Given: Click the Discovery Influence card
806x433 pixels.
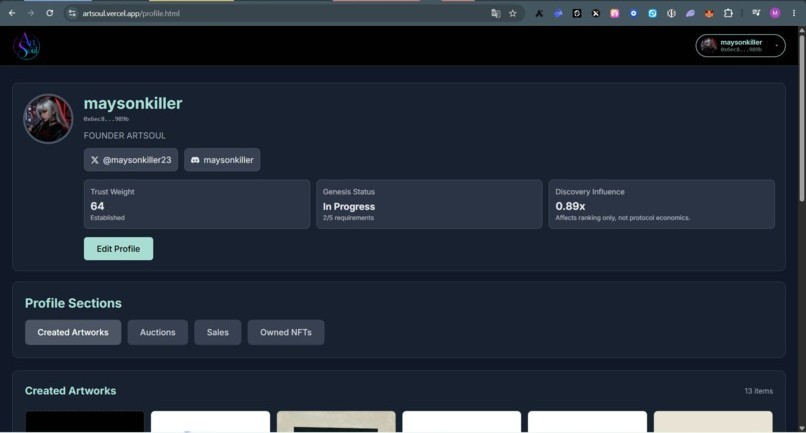Looking at the screenshot, I should pyautogui.click(x=662, y=204).
